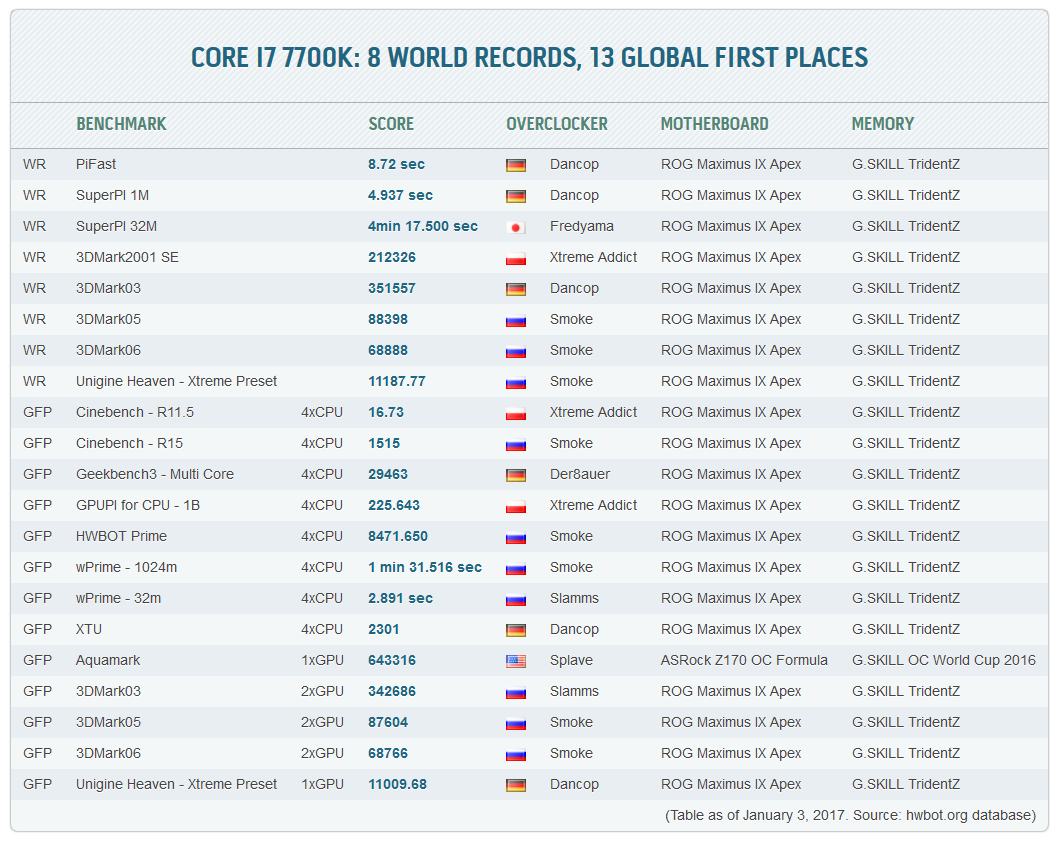Select the score '2.891 sec'

(401, 598)
